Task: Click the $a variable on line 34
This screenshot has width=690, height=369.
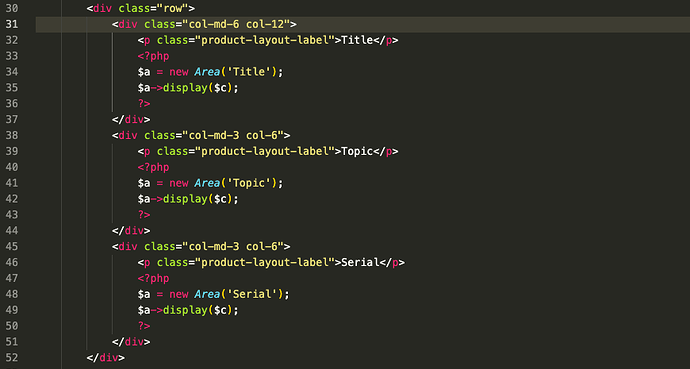Action: coord(144,72)
